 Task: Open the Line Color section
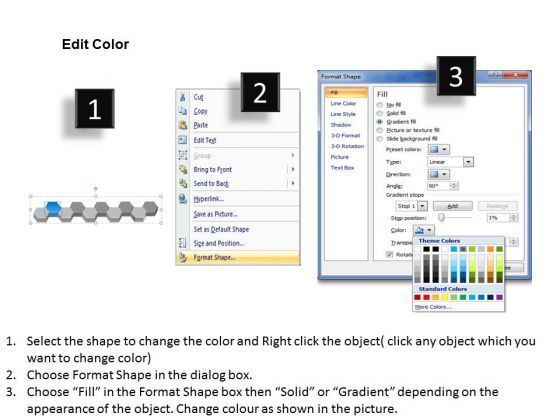point(343,103)
